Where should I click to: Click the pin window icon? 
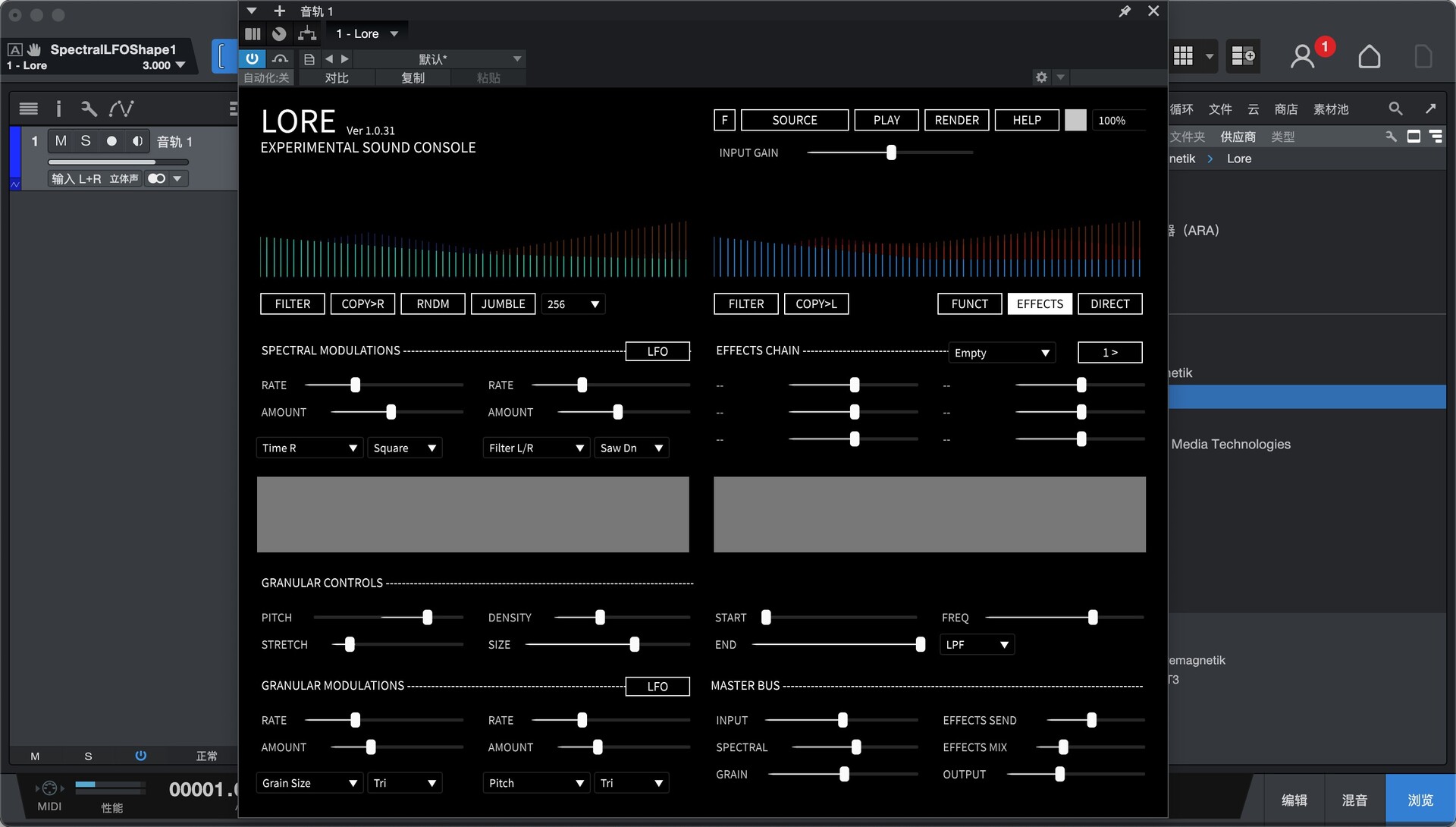click(x=1125, y=11)
